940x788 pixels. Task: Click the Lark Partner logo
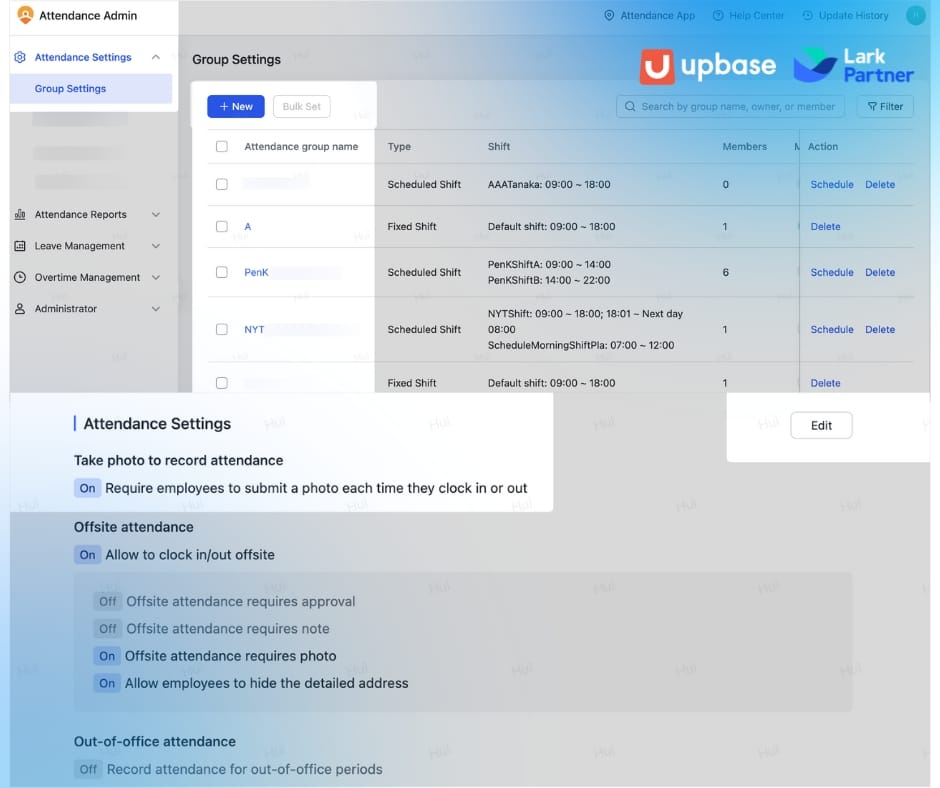[x=853, y=65]
